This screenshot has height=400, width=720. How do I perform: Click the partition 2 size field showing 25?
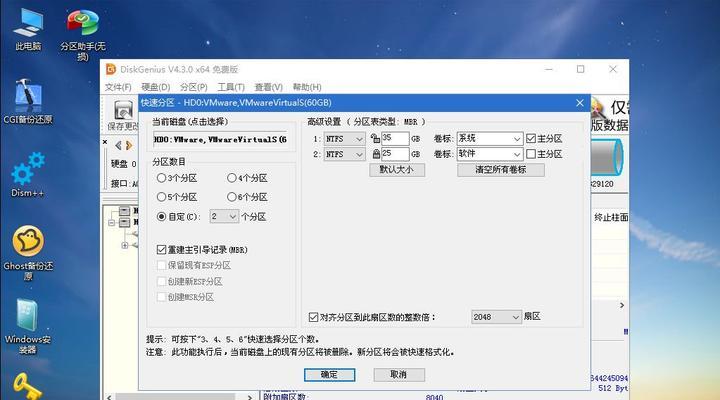click(x=395, y=154)
